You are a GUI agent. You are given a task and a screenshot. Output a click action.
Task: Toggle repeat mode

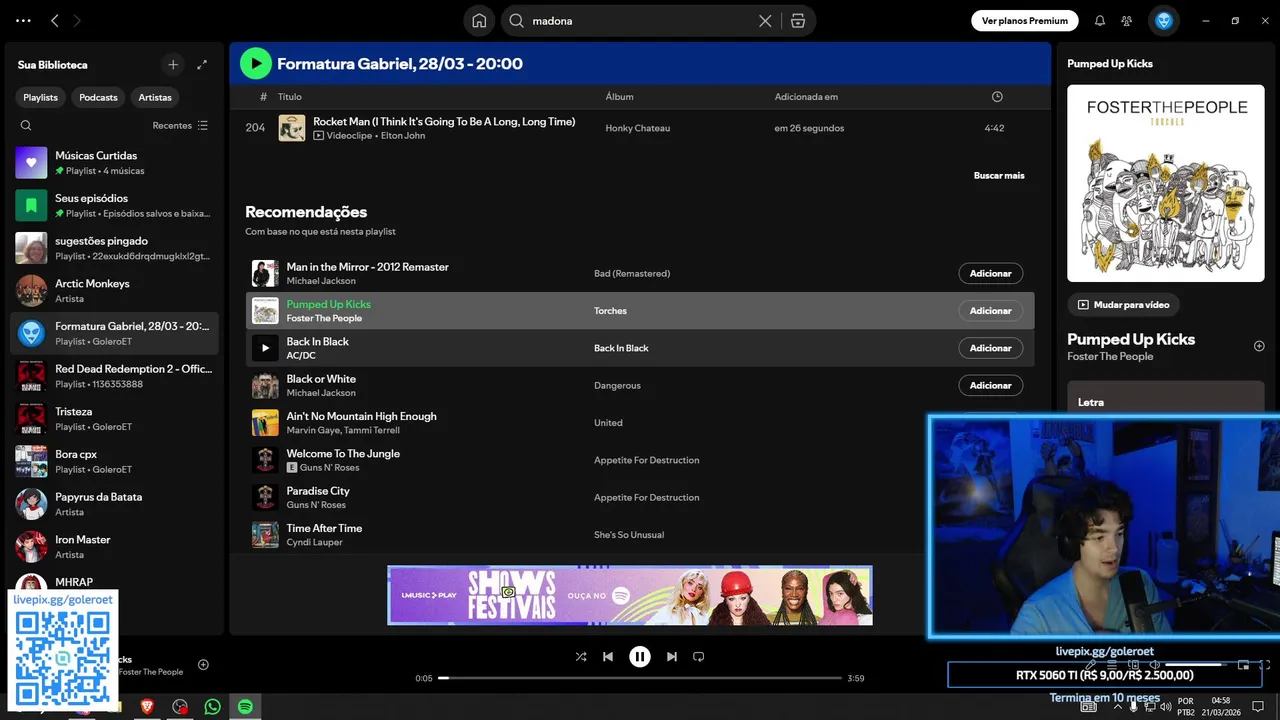pos(699,657)
